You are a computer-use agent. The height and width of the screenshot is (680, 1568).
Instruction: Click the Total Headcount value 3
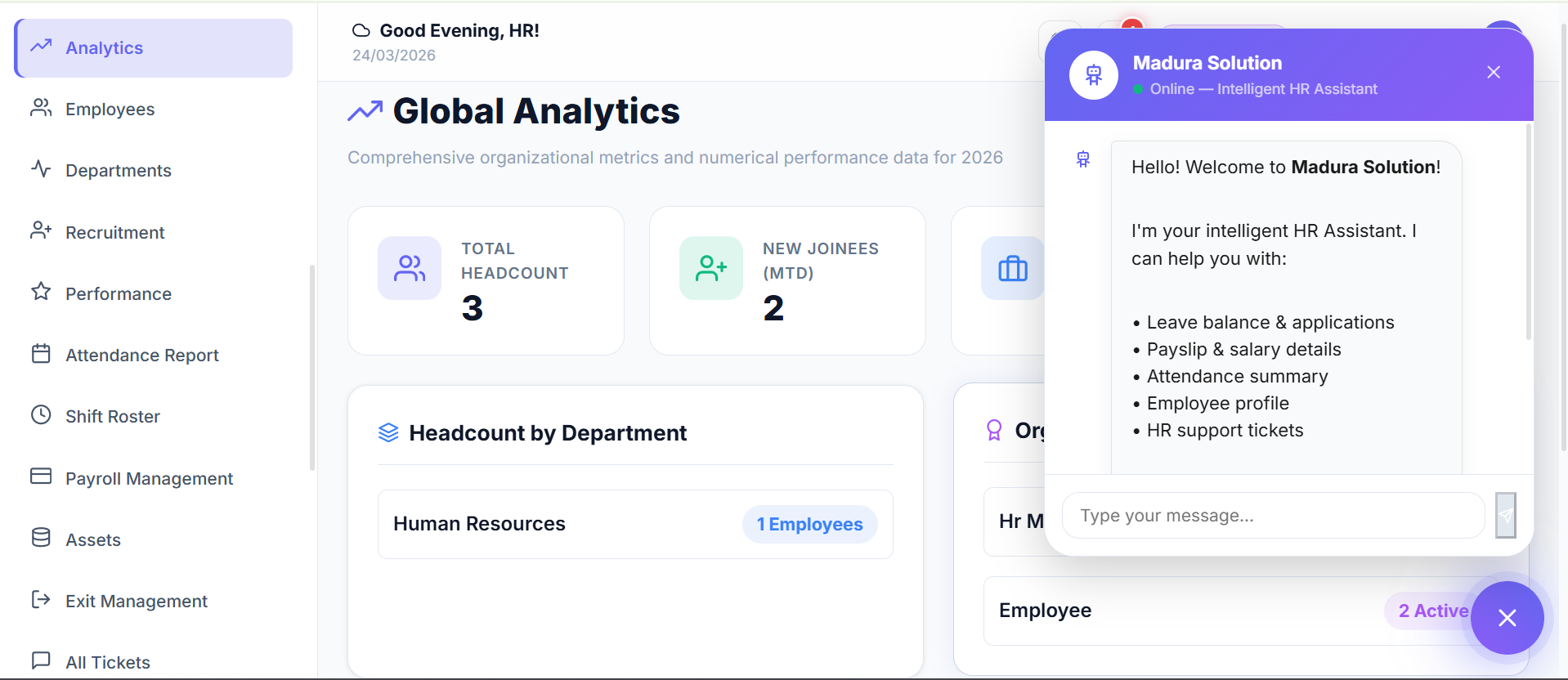point(473,309)
